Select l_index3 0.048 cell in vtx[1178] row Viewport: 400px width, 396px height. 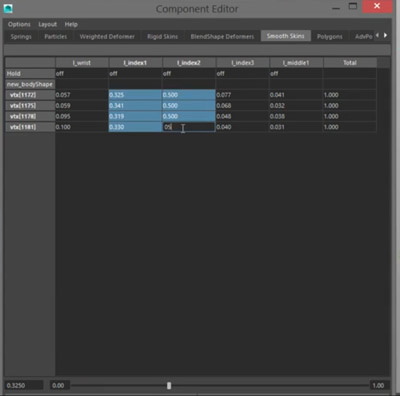(x=243, y=116)
